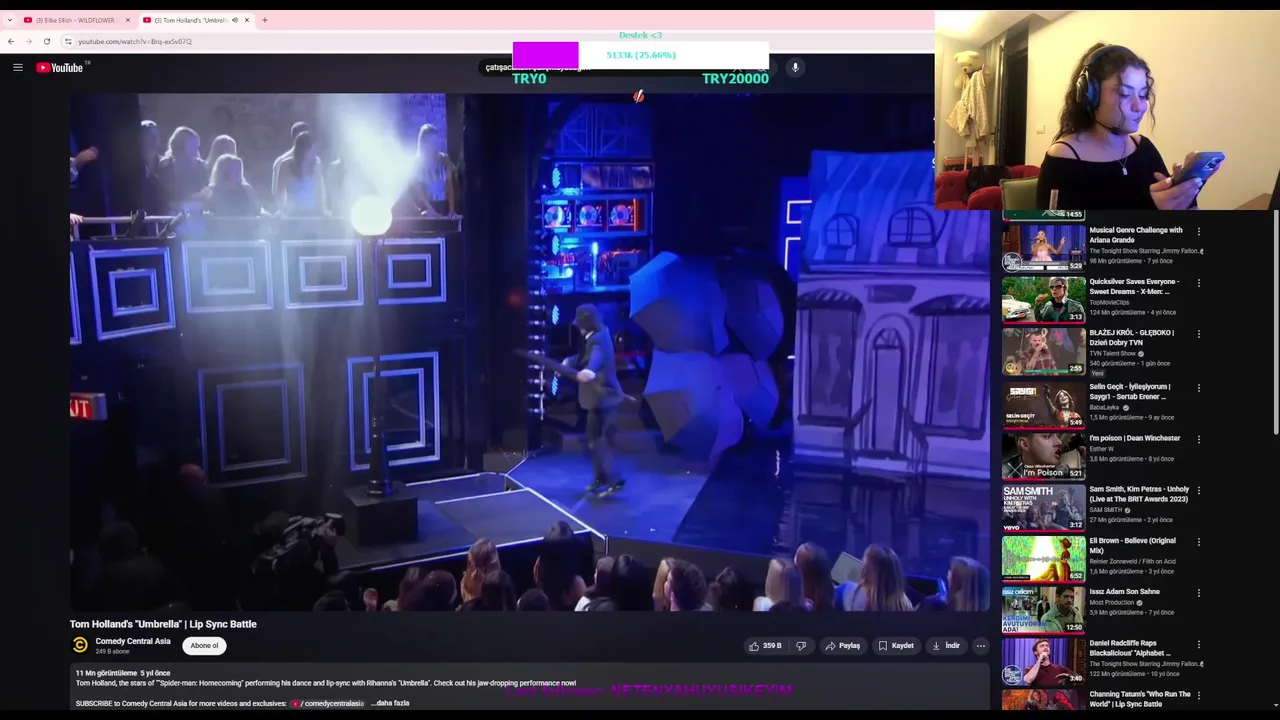
Task: Open comedycentralasia link in description
Action: tap(329, 703)
